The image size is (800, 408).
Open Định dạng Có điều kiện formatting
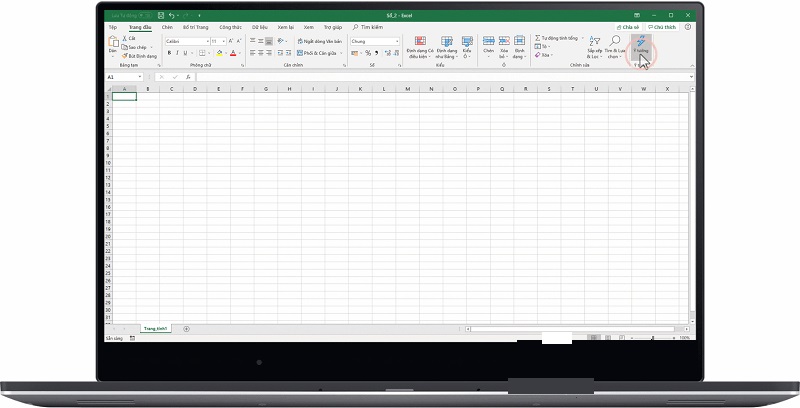419,42
